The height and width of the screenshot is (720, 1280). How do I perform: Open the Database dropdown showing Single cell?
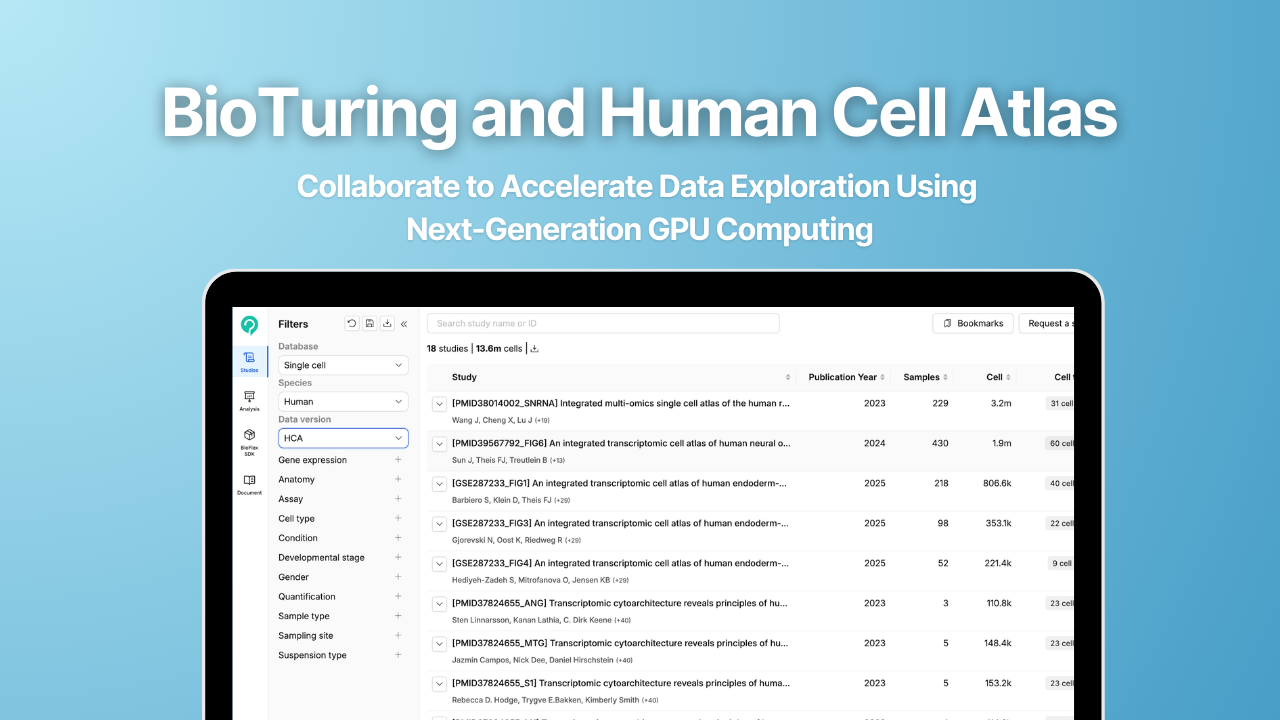click(343, 365)
